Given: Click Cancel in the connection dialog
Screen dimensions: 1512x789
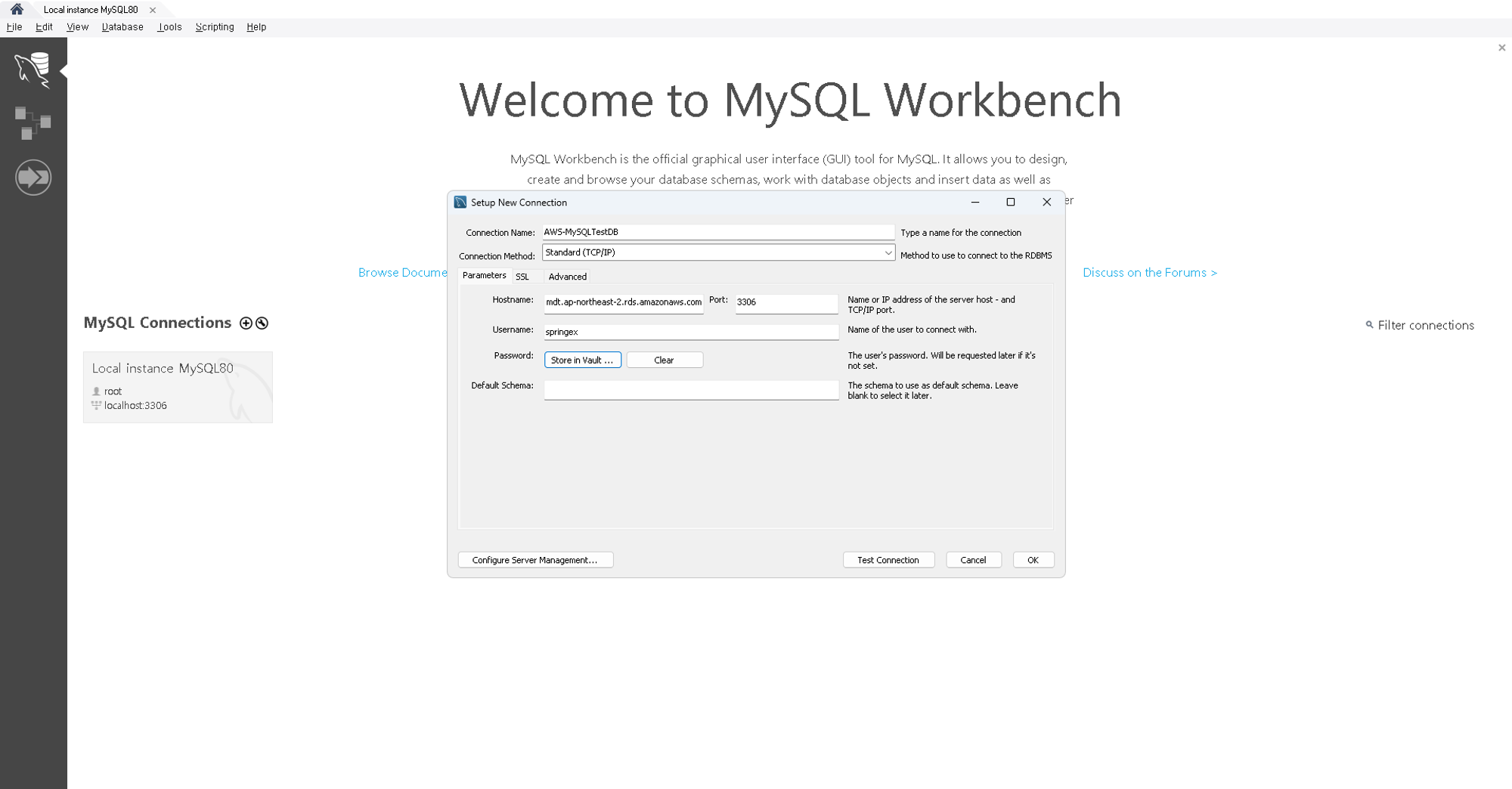Looking at the screenshot, I should coord(973,560).
